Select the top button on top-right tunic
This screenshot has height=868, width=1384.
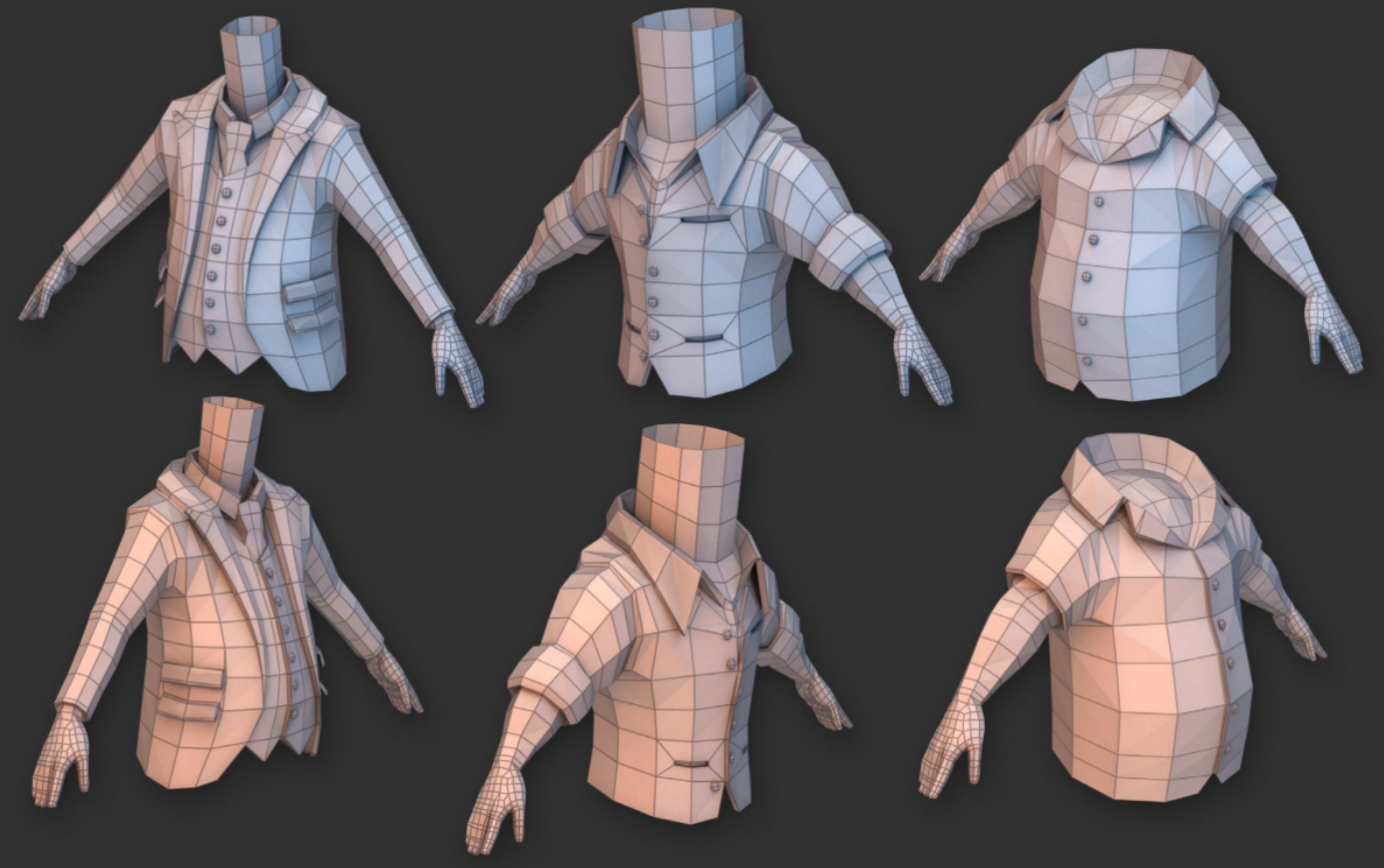pos(1099,203)
